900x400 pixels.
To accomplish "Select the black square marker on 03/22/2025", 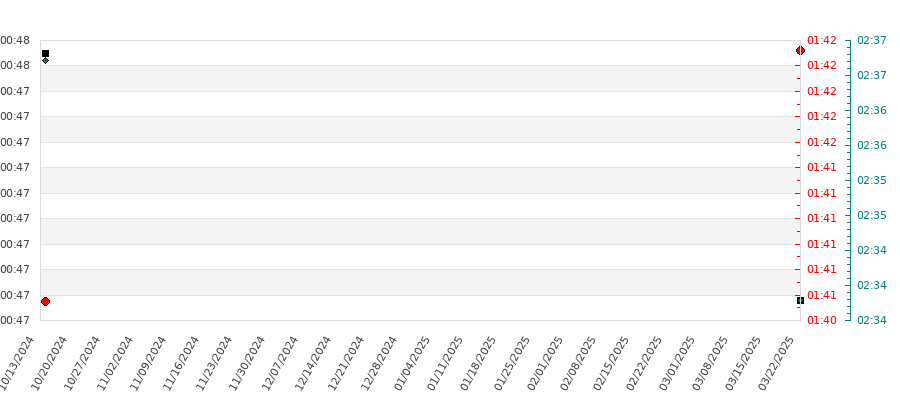I will click(x=800, y=300).
